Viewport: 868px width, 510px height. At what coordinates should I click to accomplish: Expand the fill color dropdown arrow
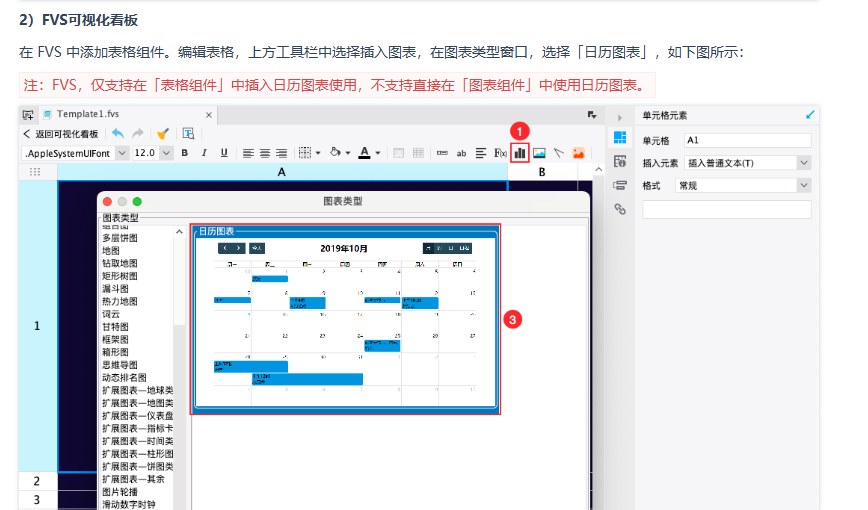[348, 153]
